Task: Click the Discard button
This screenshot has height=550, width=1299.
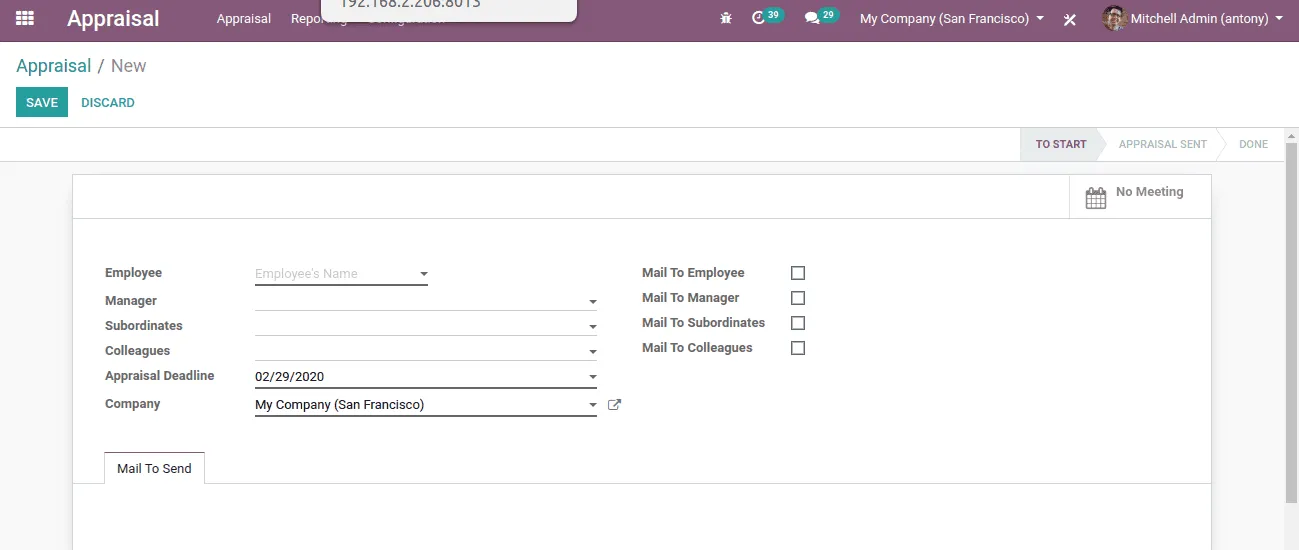Action: point(108,102)
